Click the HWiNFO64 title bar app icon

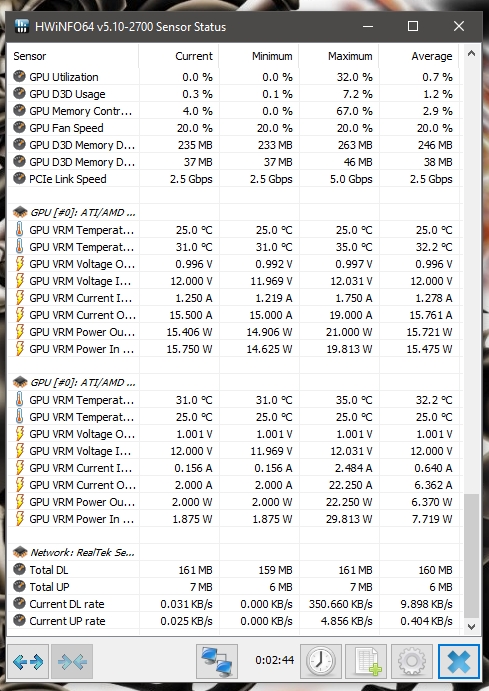22,26
